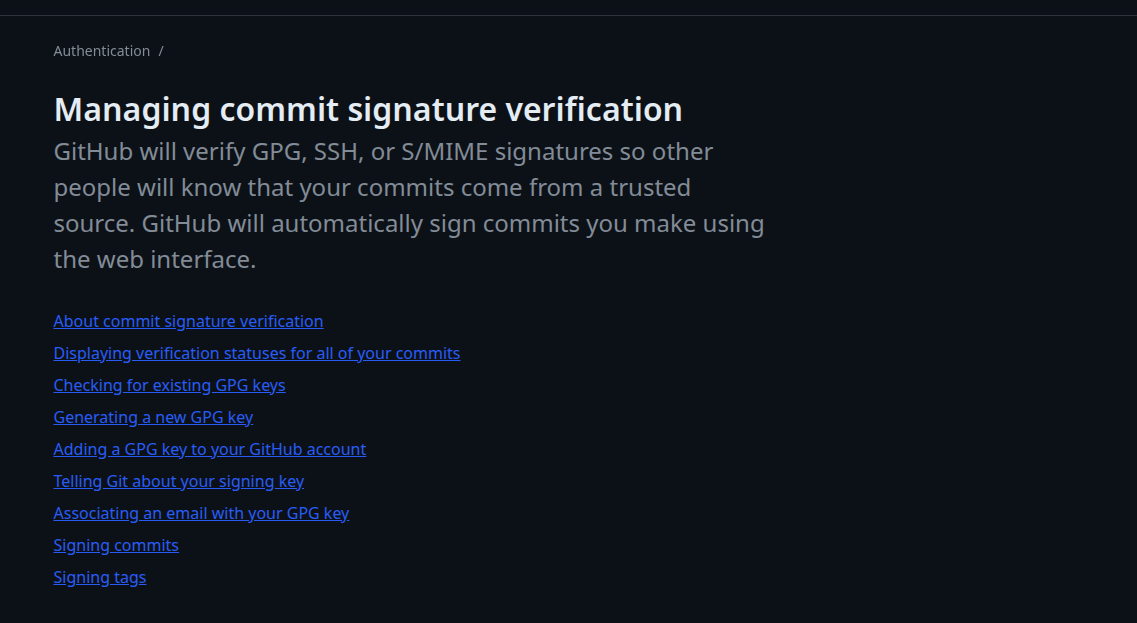
Task: Follow "Displaying verification statuses for all of your commits"
Action: tap(257, 353)
